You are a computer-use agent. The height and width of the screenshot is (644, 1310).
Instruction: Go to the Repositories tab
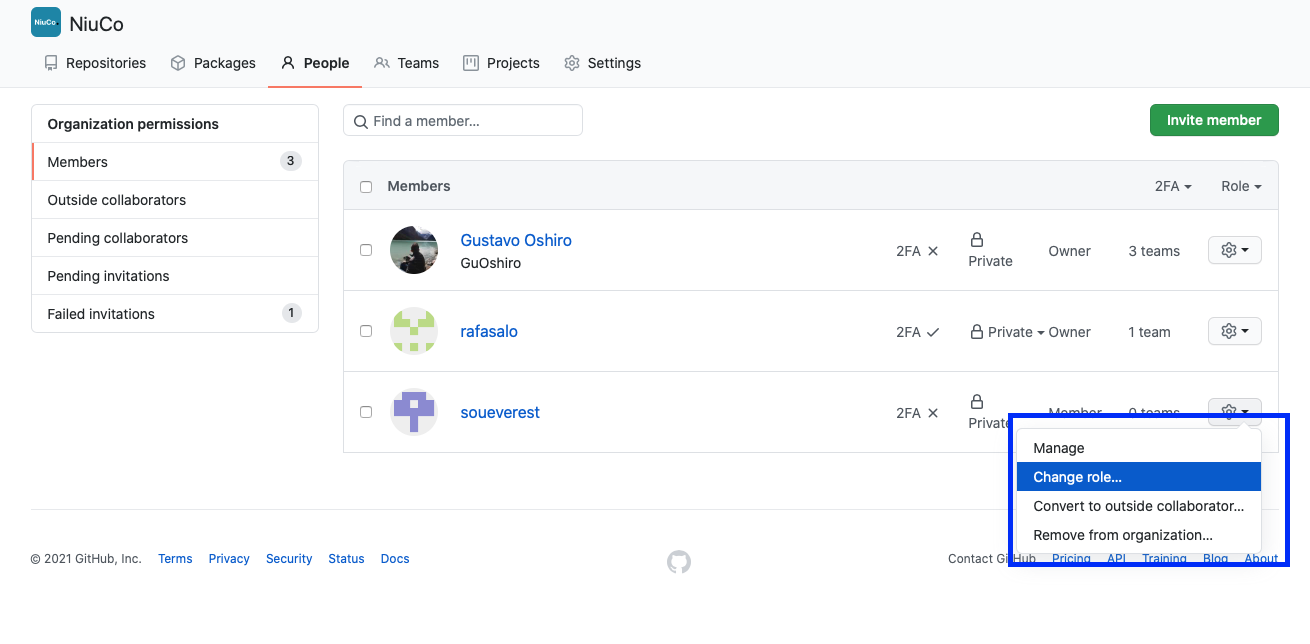point(95,63)
